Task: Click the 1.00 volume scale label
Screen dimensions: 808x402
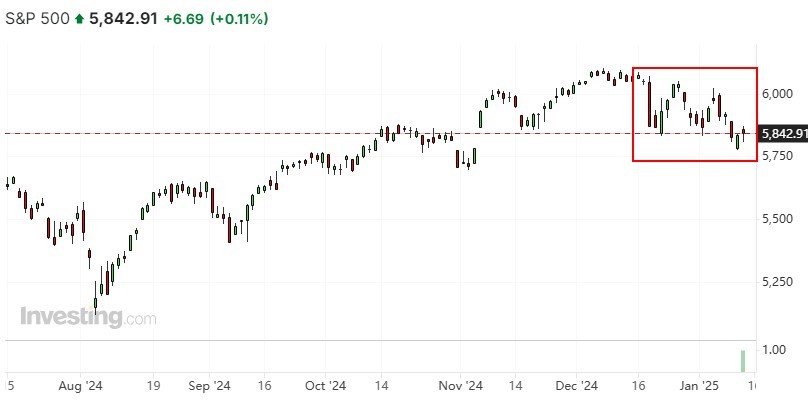Action: (x=772, y=350)
